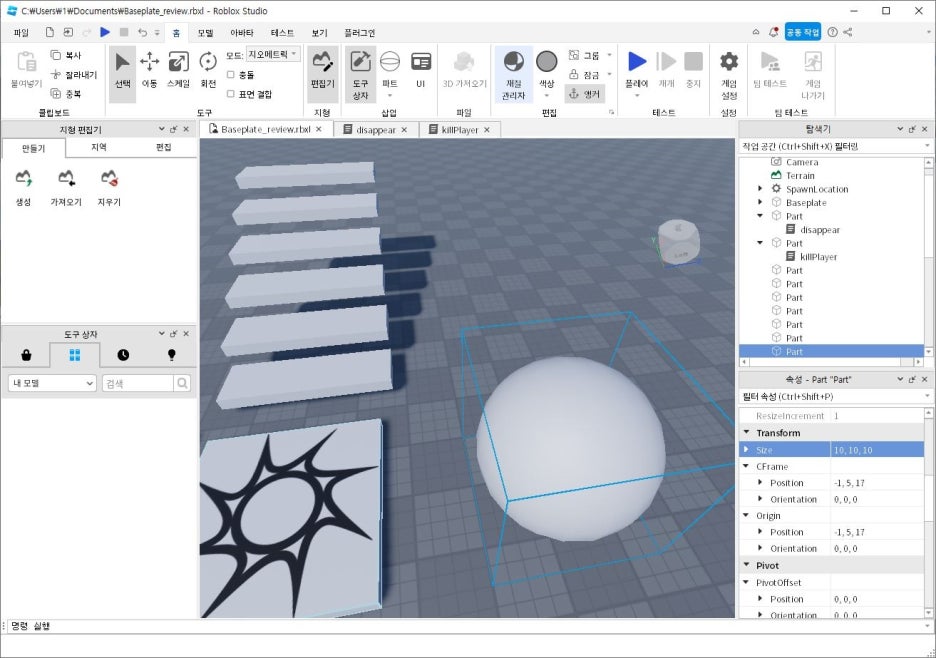This screenshot has height=658, width=936.
Task: Open the My Models (내 모델) dropdown
Action: (52, 383)
